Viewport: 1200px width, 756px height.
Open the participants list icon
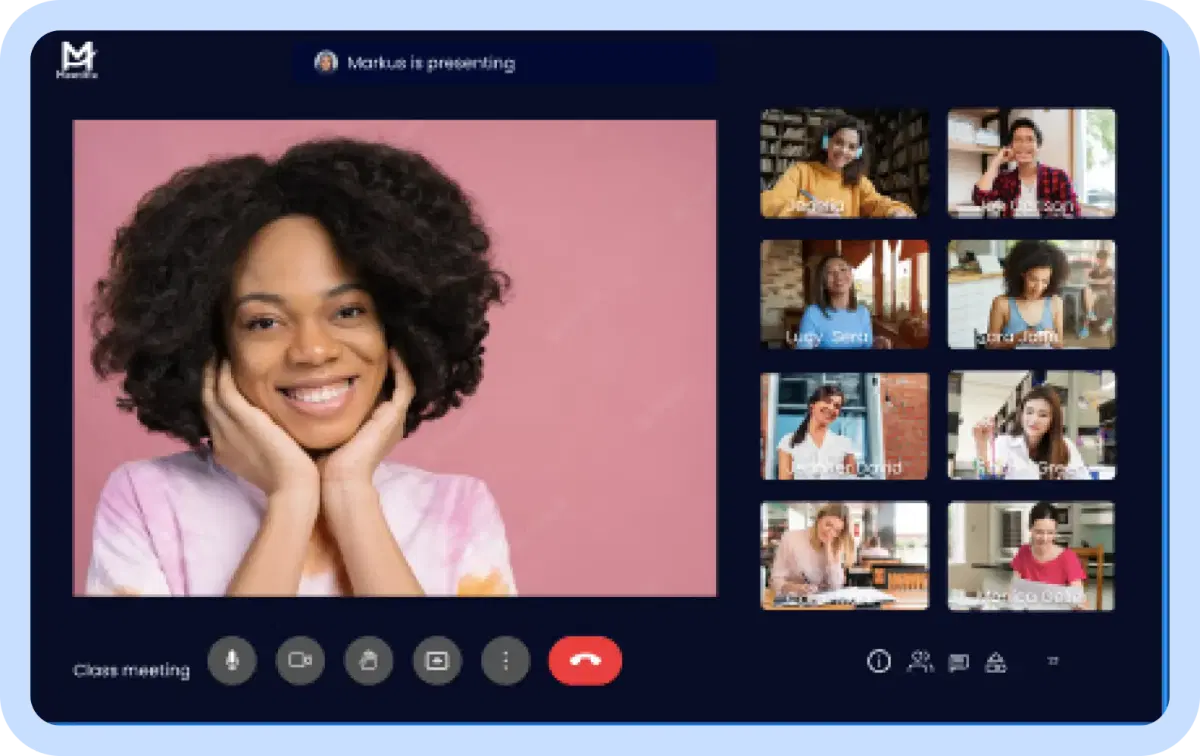click(x=920, y=661)
